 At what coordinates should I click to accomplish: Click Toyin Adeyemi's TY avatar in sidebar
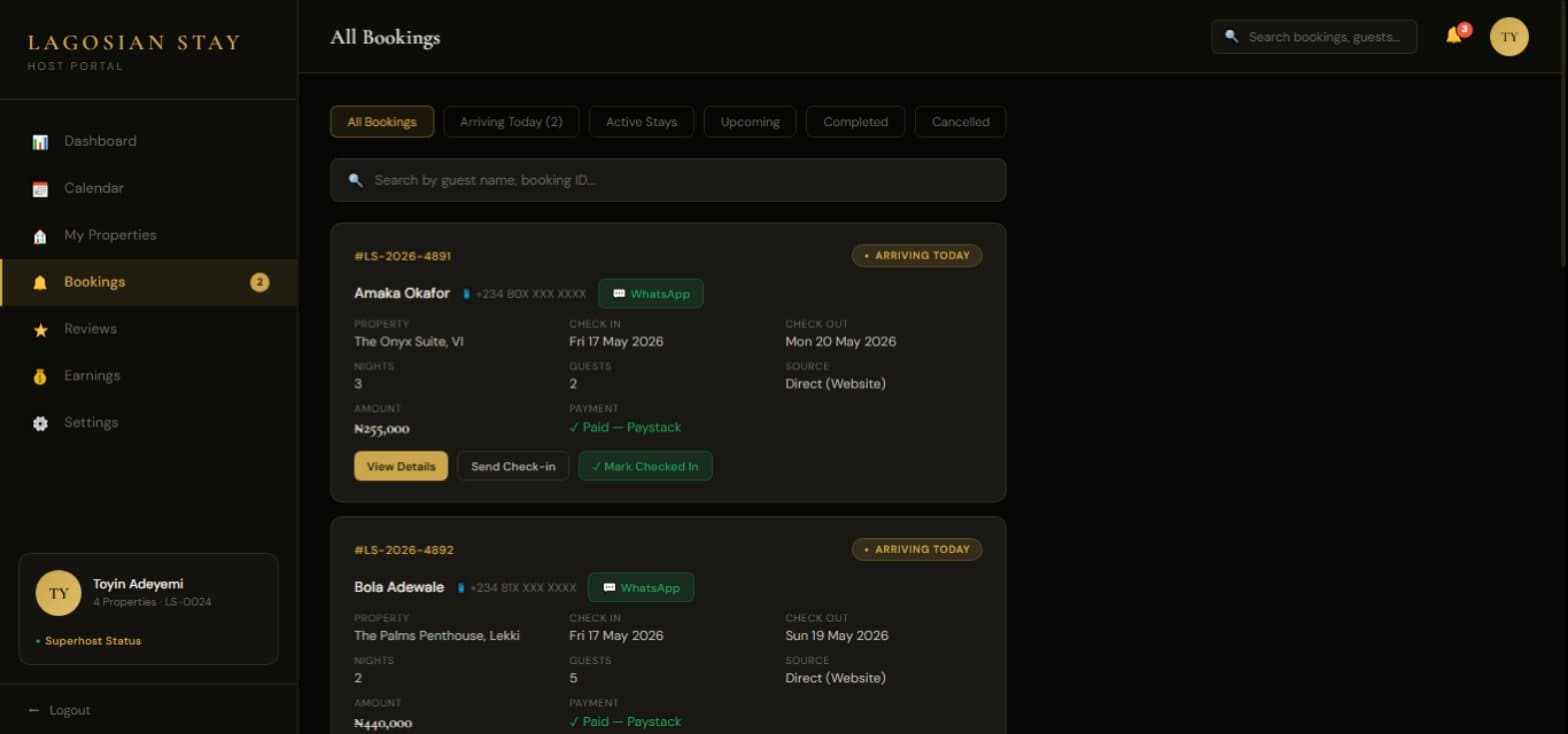tap(58, 593)
